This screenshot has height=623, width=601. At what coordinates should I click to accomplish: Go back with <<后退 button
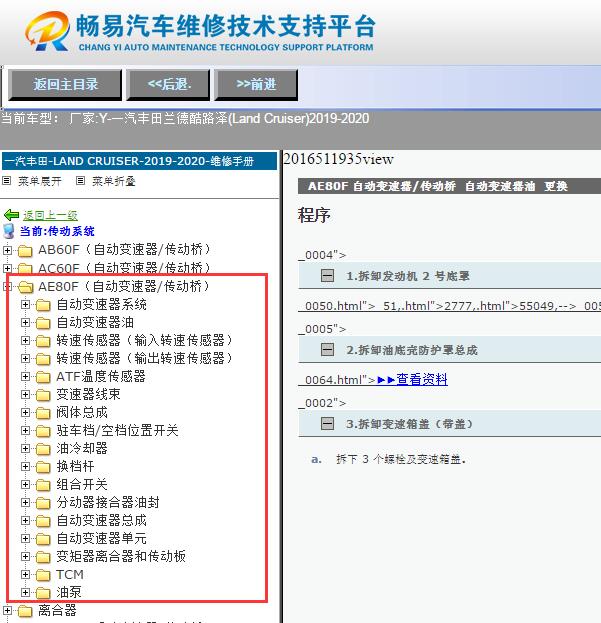(168, 84)
